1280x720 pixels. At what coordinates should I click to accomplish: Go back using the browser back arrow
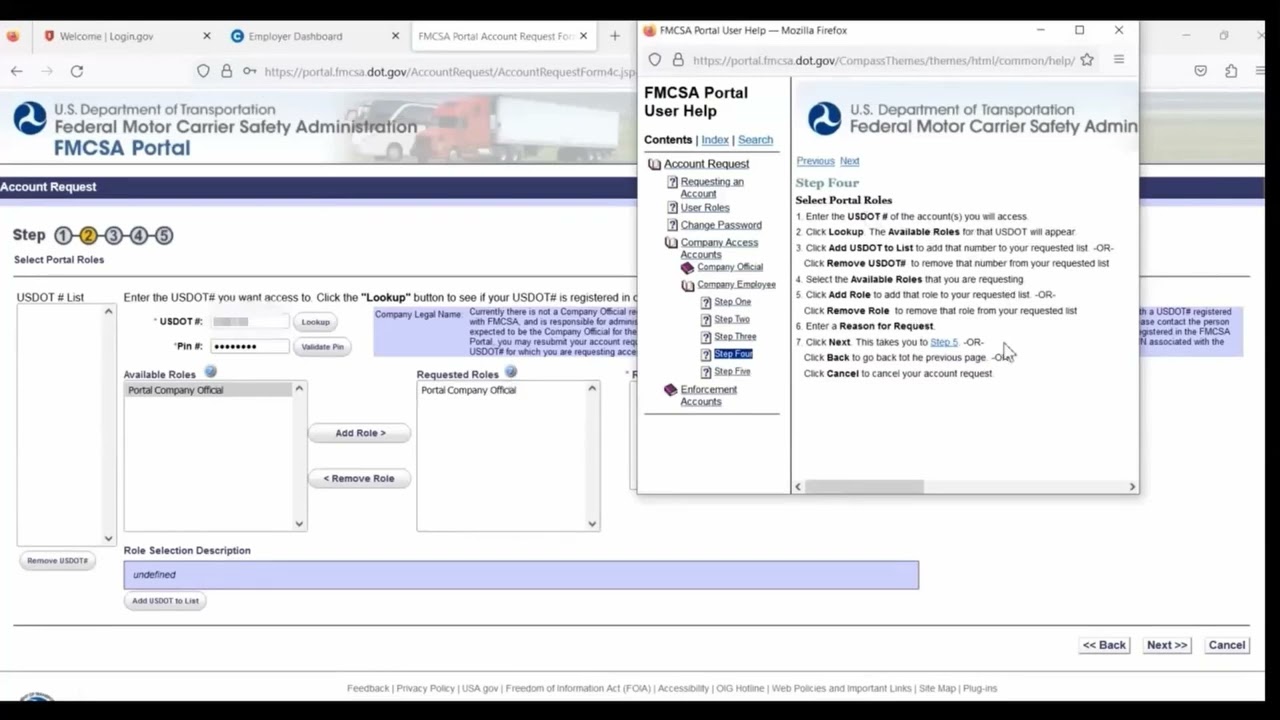pyautogui.click(x=17, y=71)
